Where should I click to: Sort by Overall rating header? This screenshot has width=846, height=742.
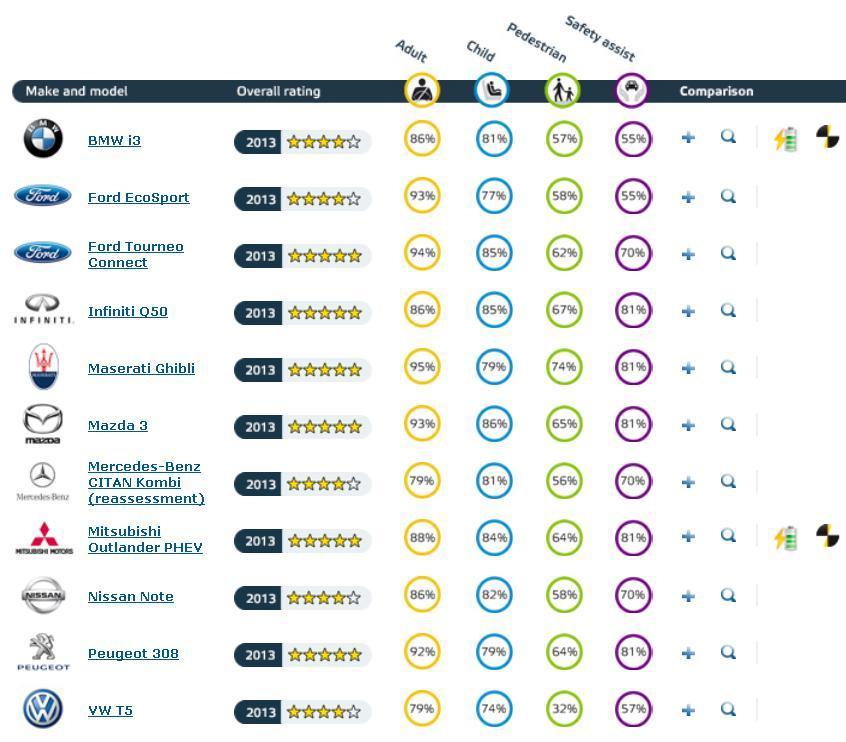pos(278,91)
